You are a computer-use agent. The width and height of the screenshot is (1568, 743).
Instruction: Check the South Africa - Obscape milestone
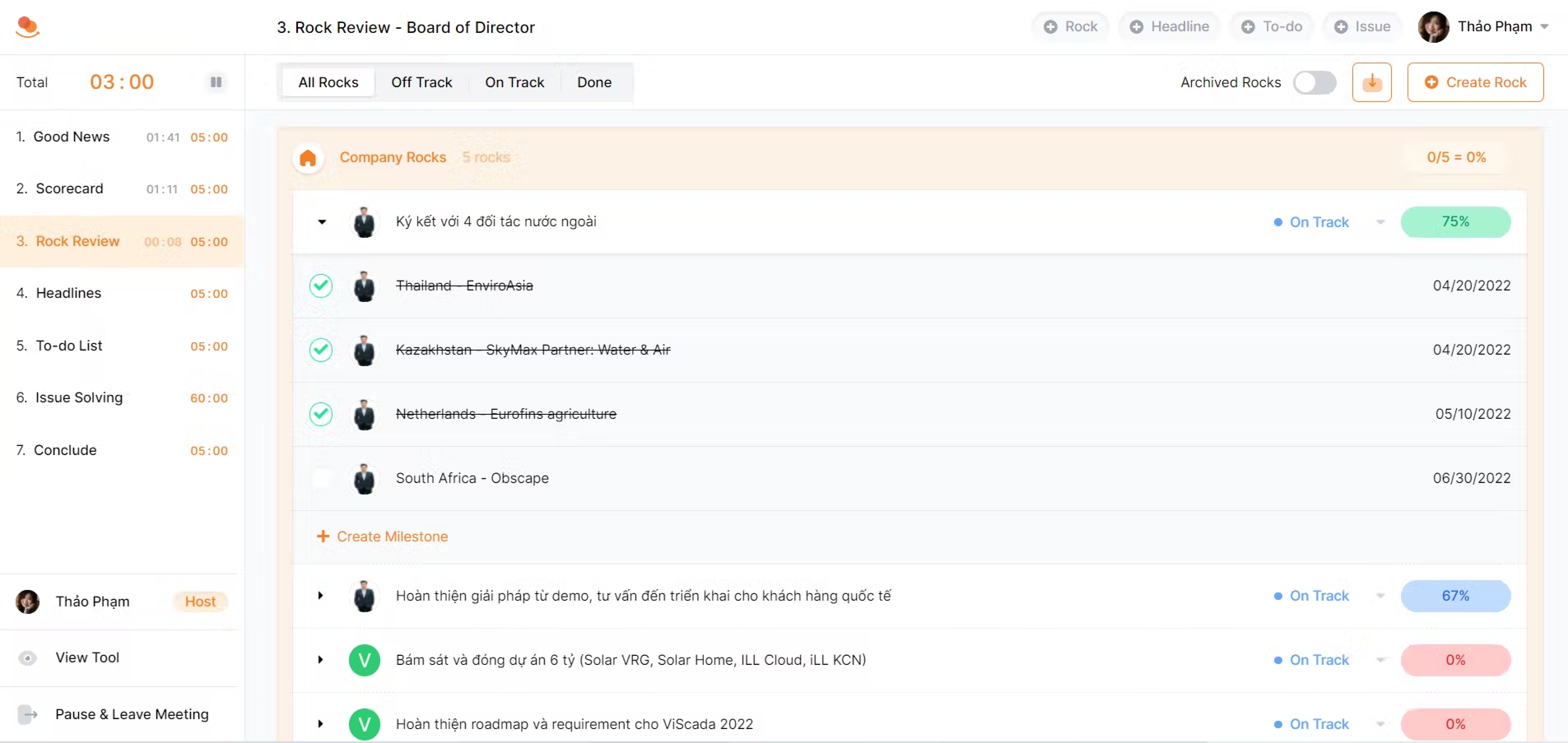pyautogui.click(x=321, y=478)
